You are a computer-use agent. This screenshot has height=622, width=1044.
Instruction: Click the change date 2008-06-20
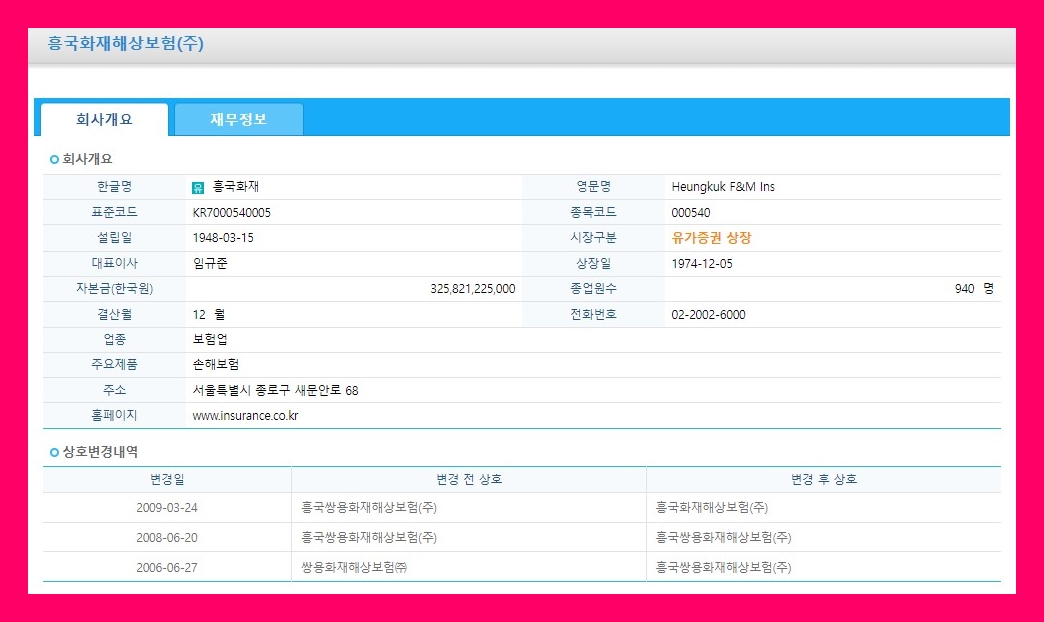click(166, 538)
